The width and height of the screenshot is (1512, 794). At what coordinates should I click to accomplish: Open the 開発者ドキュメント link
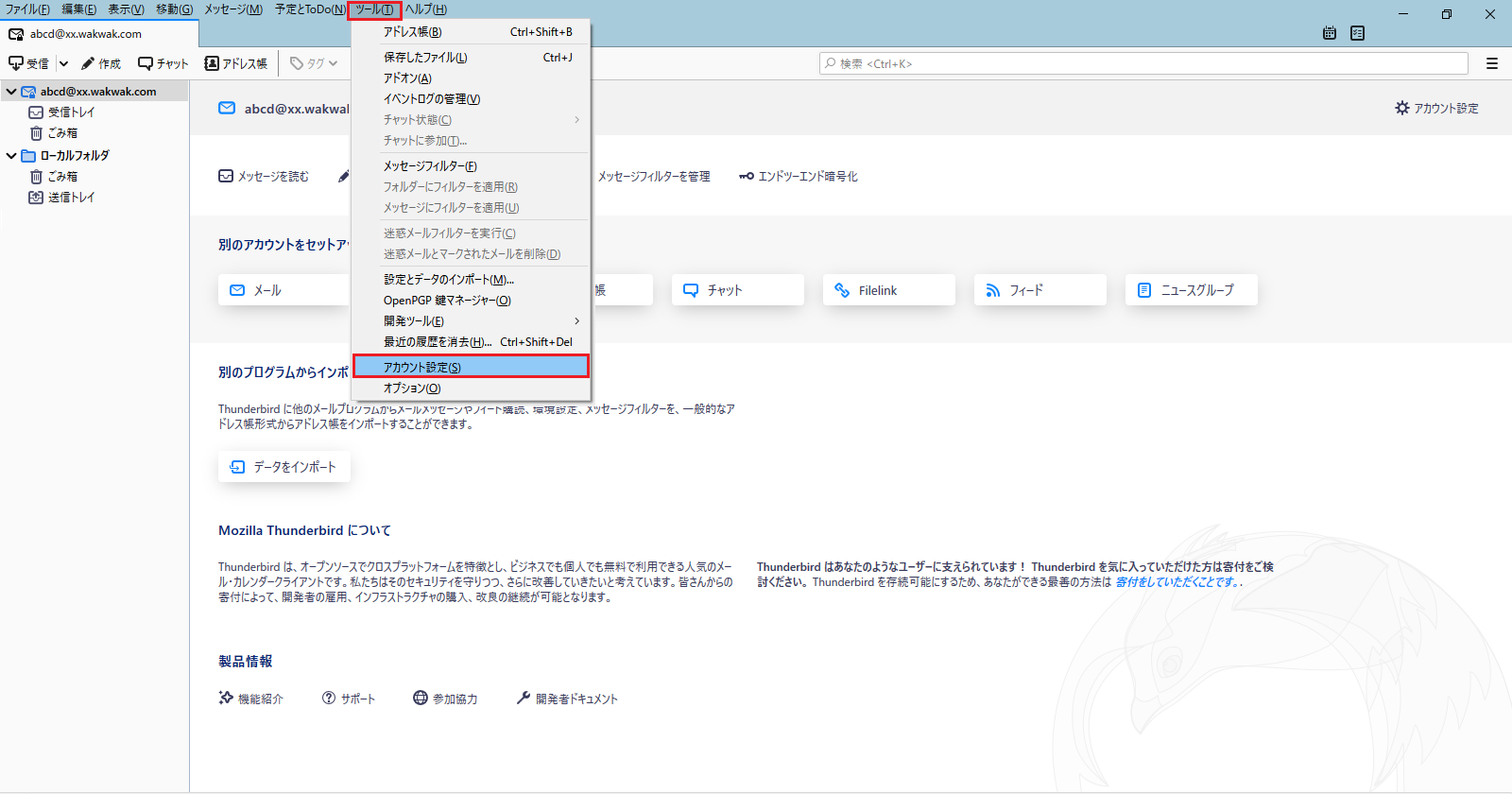pyautogui.click(x=567, y=699)
